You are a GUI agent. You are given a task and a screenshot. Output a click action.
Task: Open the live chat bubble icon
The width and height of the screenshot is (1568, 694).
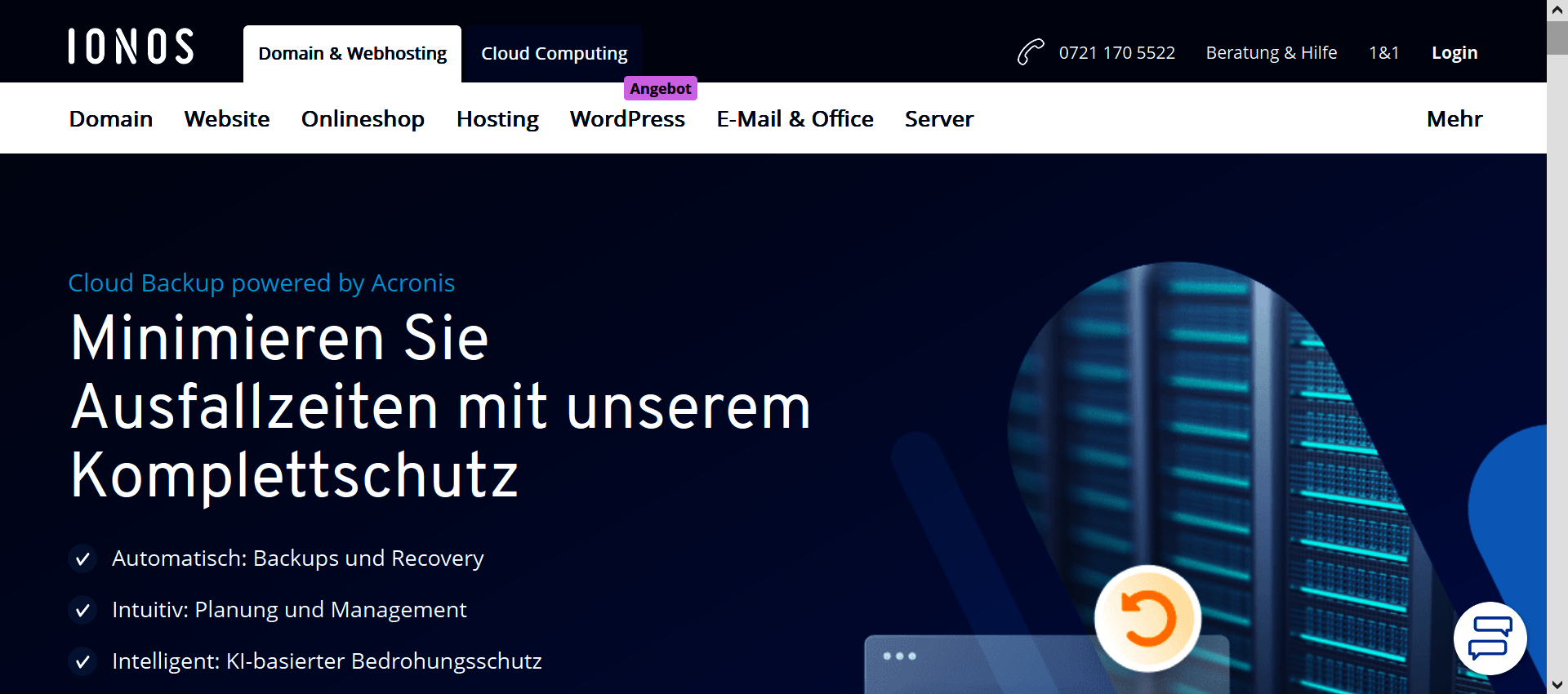coord(1490,638)
